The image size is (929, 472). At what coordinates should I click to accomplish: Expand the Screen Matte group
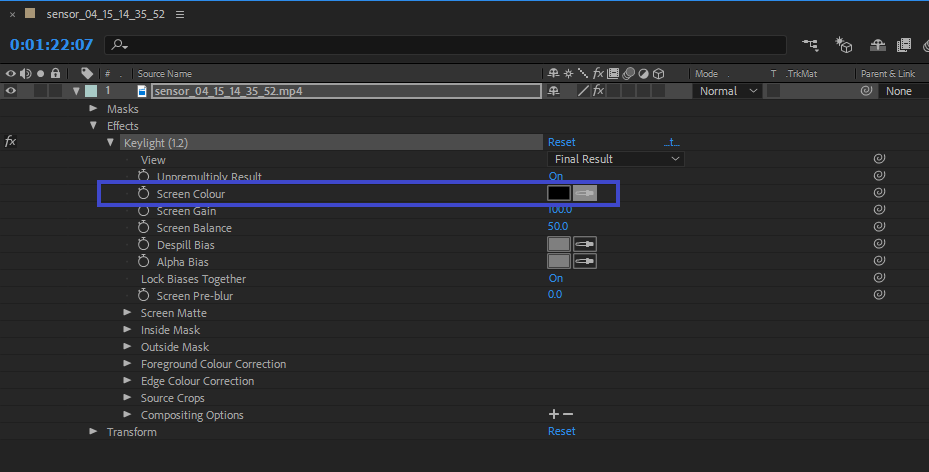point(127,312)
